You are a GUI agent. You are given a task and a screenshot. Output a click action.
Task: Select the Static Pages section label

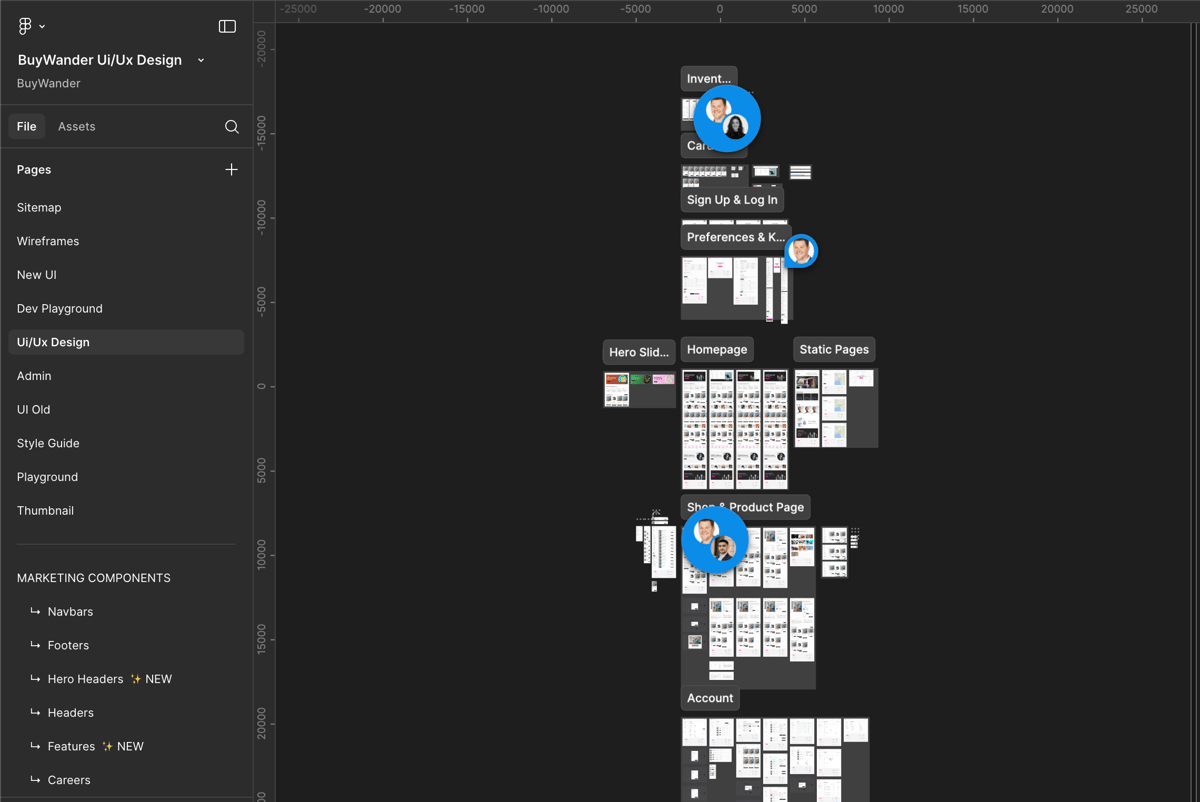(834, 350)
